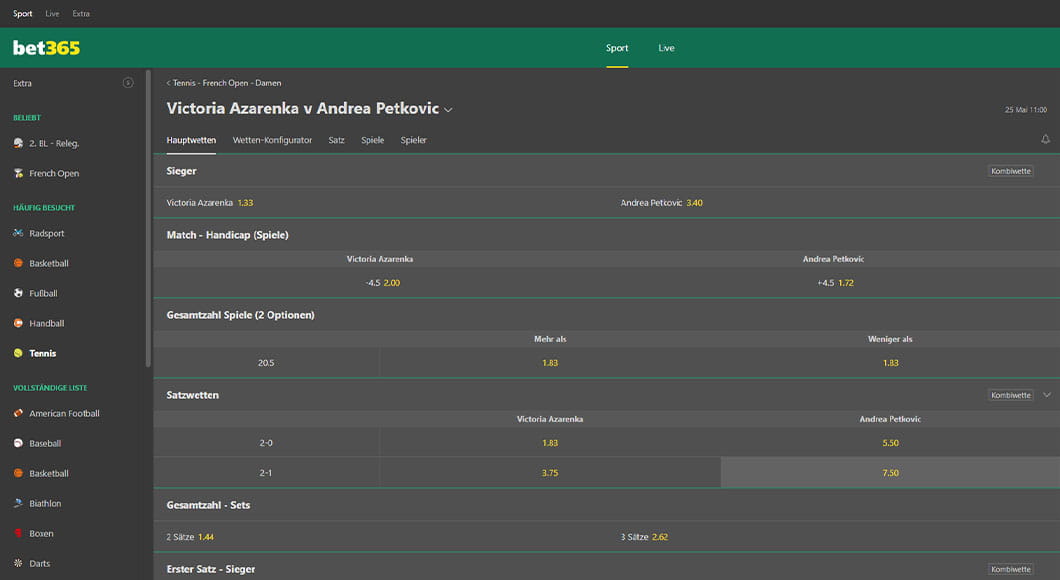This screenshot has height=580, width=1060.
Task: Click the Radsport bicycle icon
Action: [x=18, y=233]
